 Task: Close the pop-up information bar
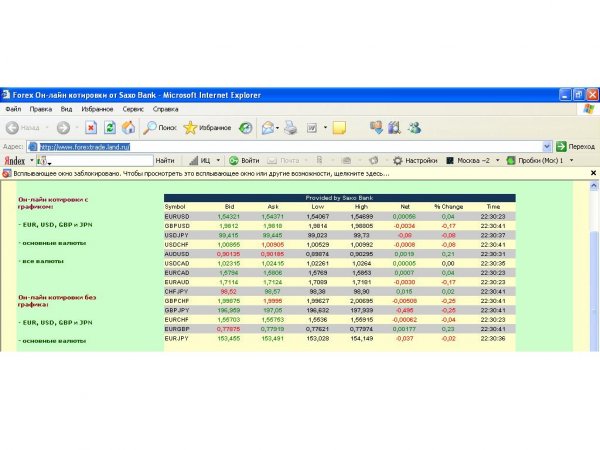coord(593,173)
